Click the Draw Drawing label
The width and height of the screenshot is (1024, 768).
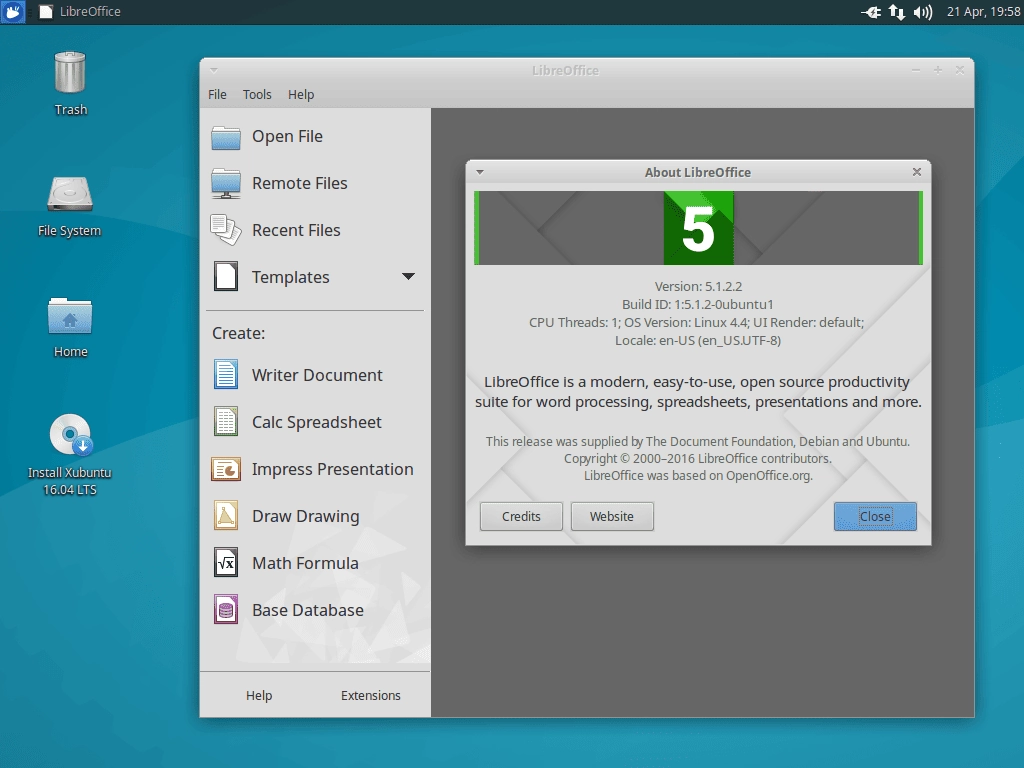[x=306, y=517]
